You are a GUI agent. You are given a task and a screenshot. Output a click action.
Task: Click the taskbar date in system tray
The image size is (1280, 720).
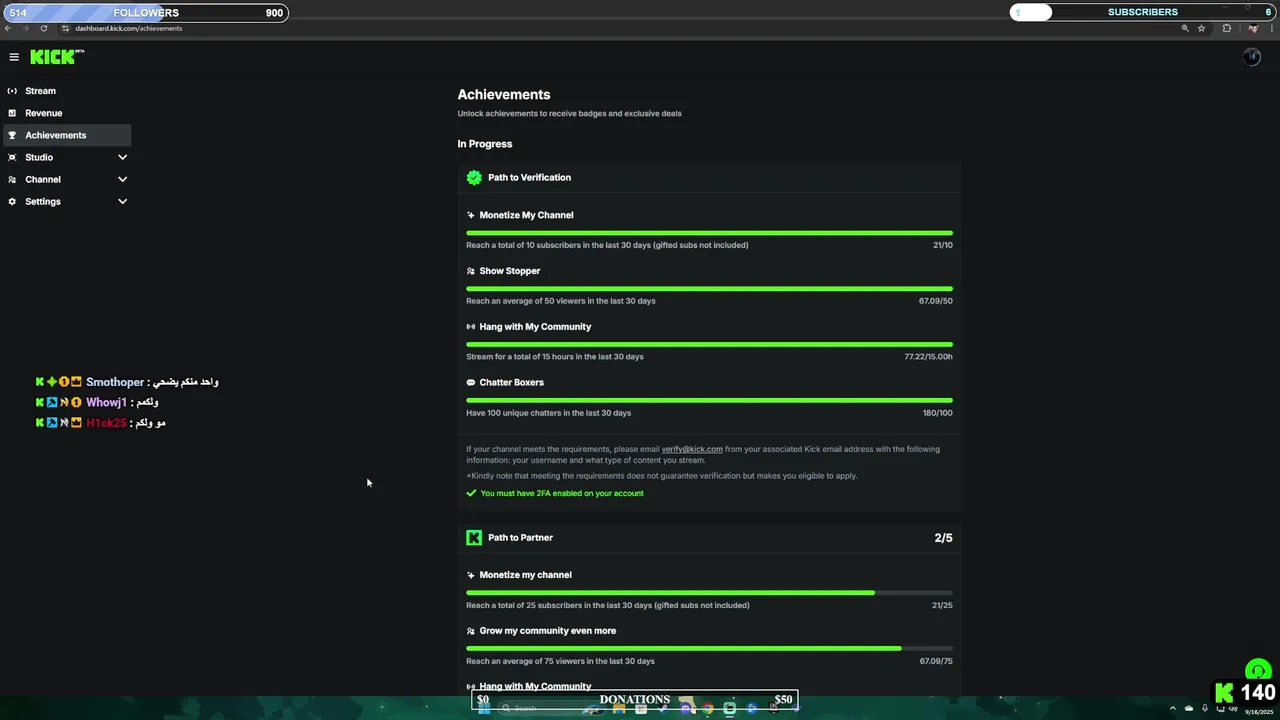1258,712
